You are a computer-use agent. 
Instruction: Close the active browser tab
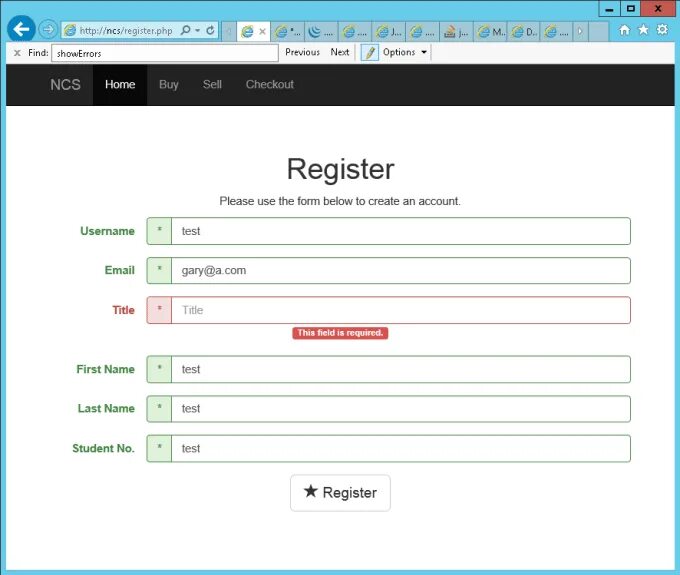point(262,31)
